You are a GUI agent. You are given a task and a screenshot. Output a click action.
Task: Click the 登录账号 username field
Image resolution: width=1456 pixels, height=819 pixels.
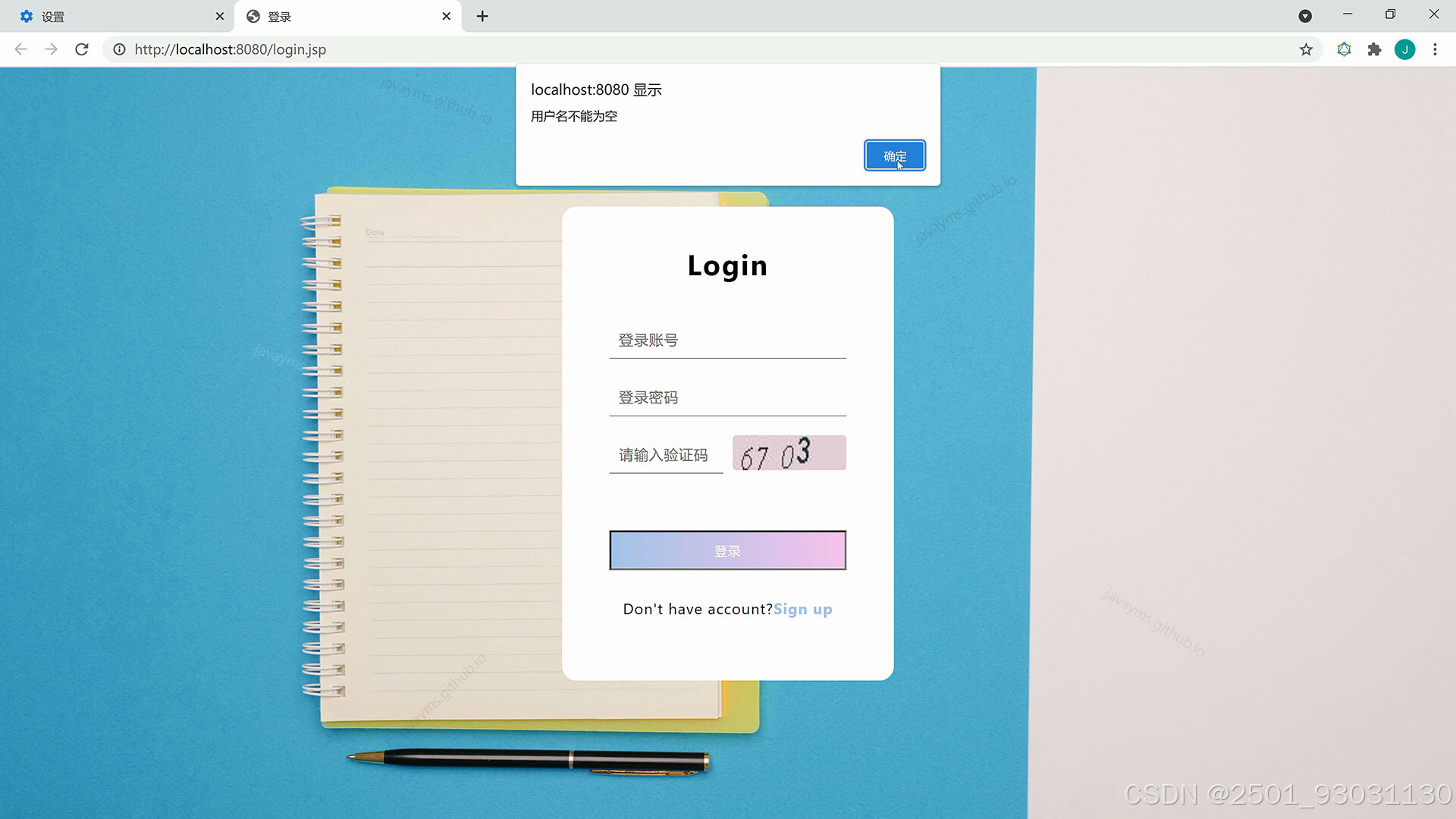click(x=727, y=340)
